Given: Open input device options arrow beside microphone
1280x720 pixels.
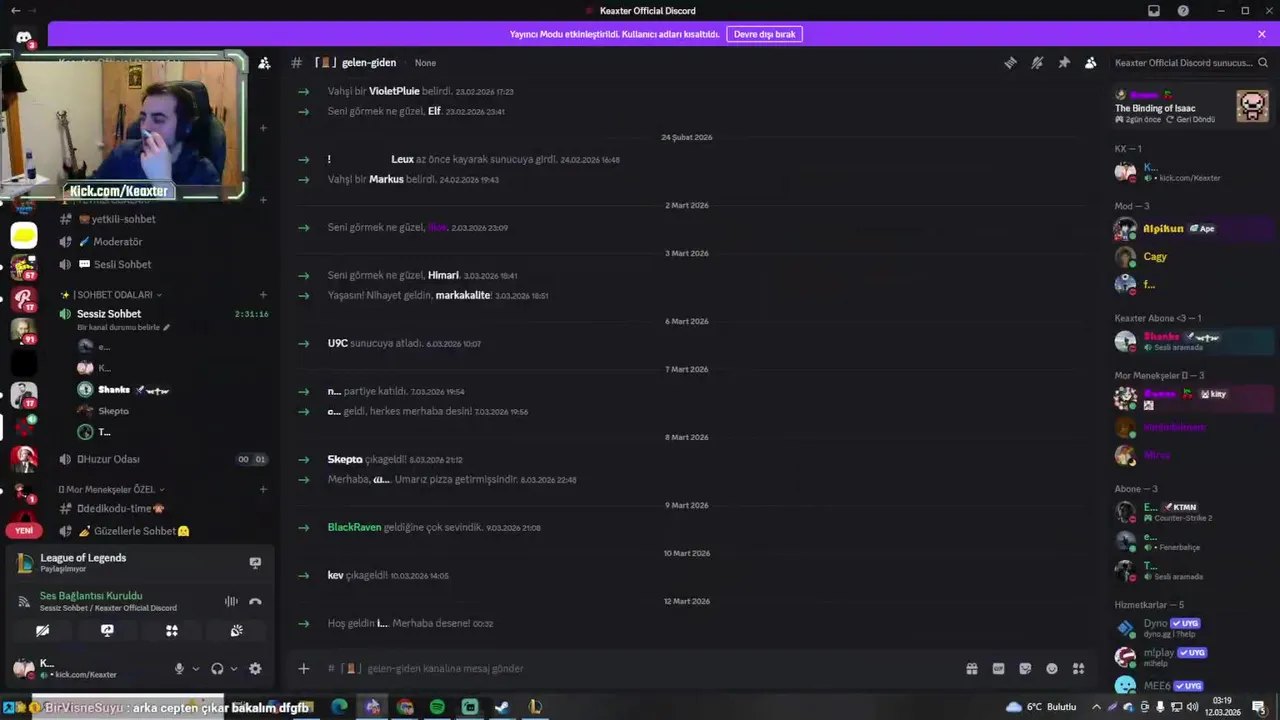Looking at the screenshot, I should pos(196,669).
